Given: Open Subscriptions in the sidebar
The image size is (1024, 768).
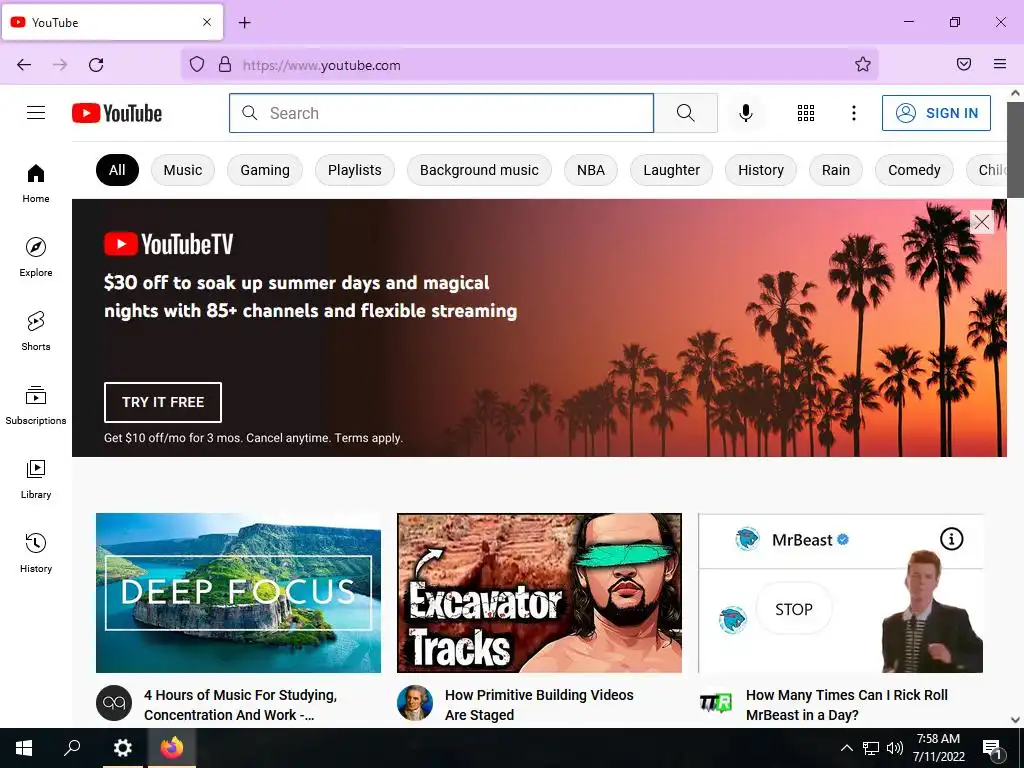Looking at the screenshot, I should click(36, 405).
